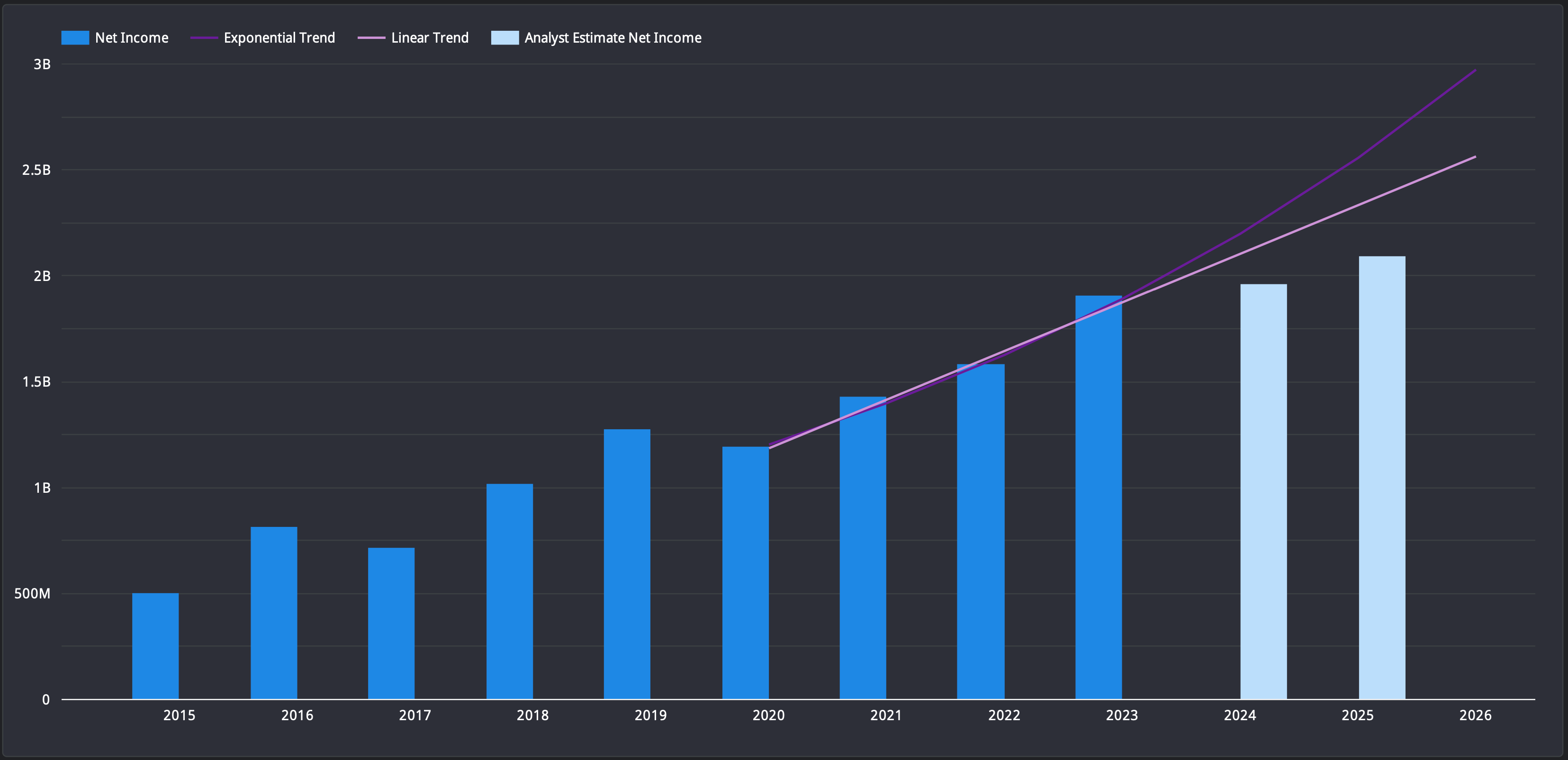Click the 2026 x-axis label
Screen dimensions: 1568x760
point(1475,715)
